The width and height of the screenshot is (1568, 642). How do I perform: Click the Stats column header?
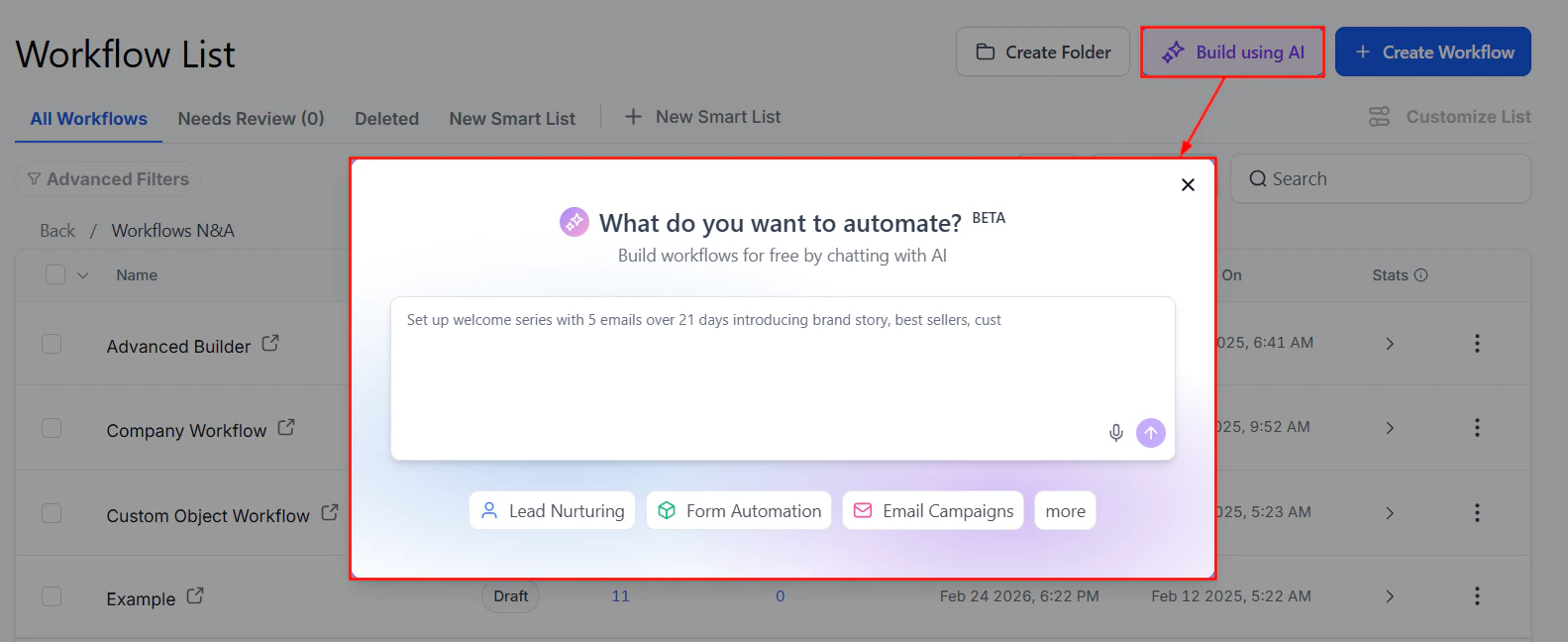click(x=1390, y=275)
